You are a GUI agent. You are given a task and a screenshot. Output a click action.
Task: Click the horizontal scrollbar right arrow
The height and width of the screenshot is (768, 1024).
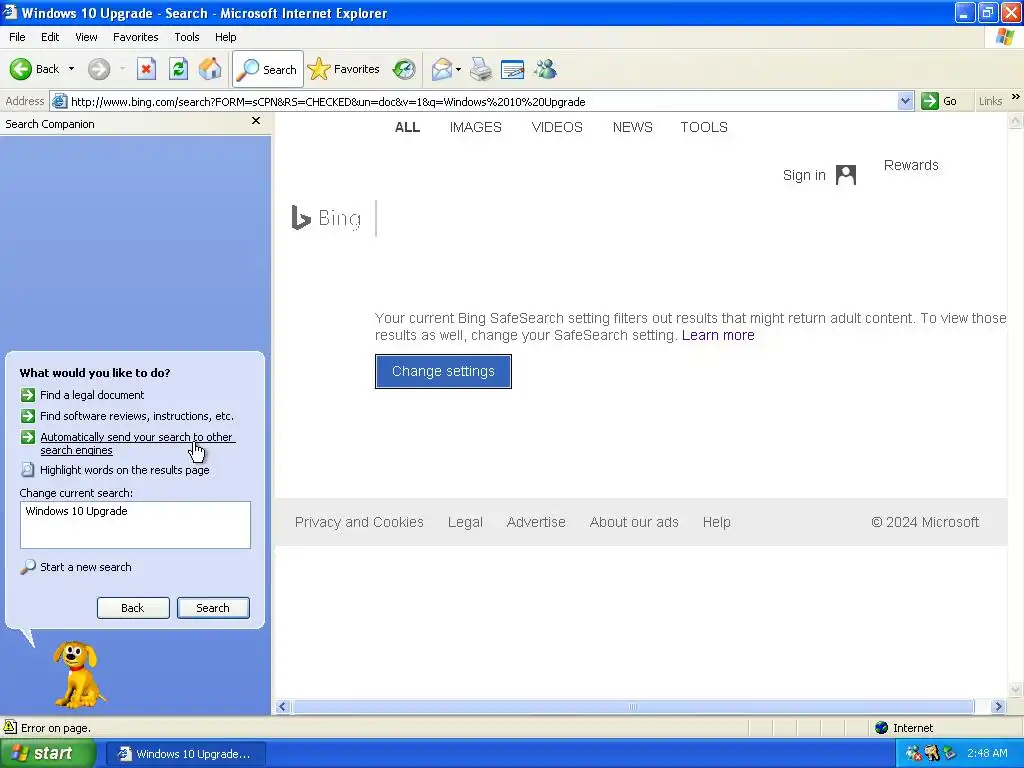pyautogui.click(x=998, y=707)
